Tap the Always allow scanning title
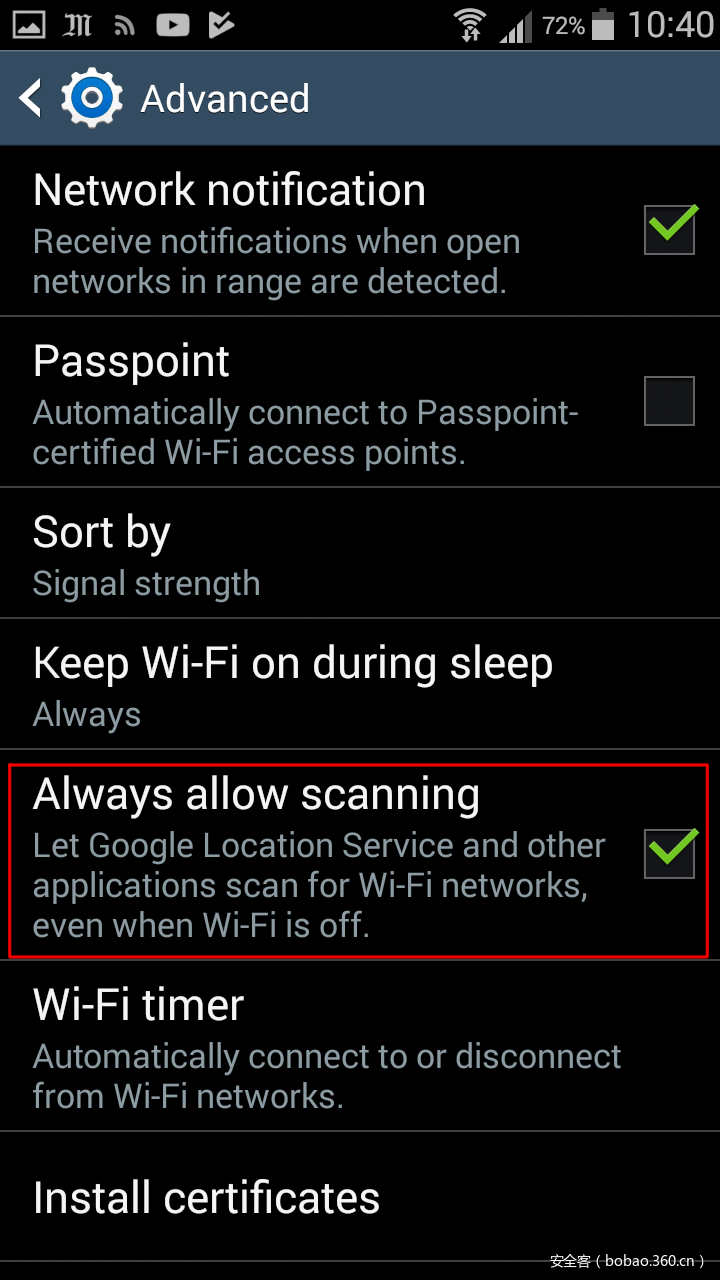The image size is (720, 1280). 256,795
